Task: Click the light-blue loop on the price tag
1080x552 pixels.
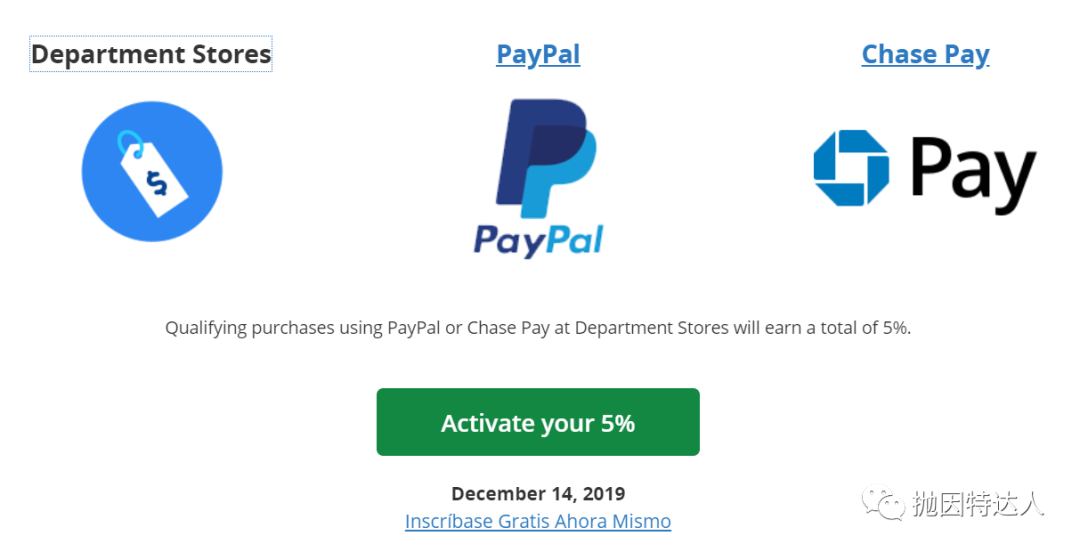Action: pyautogui.click(x=131, y=145)
